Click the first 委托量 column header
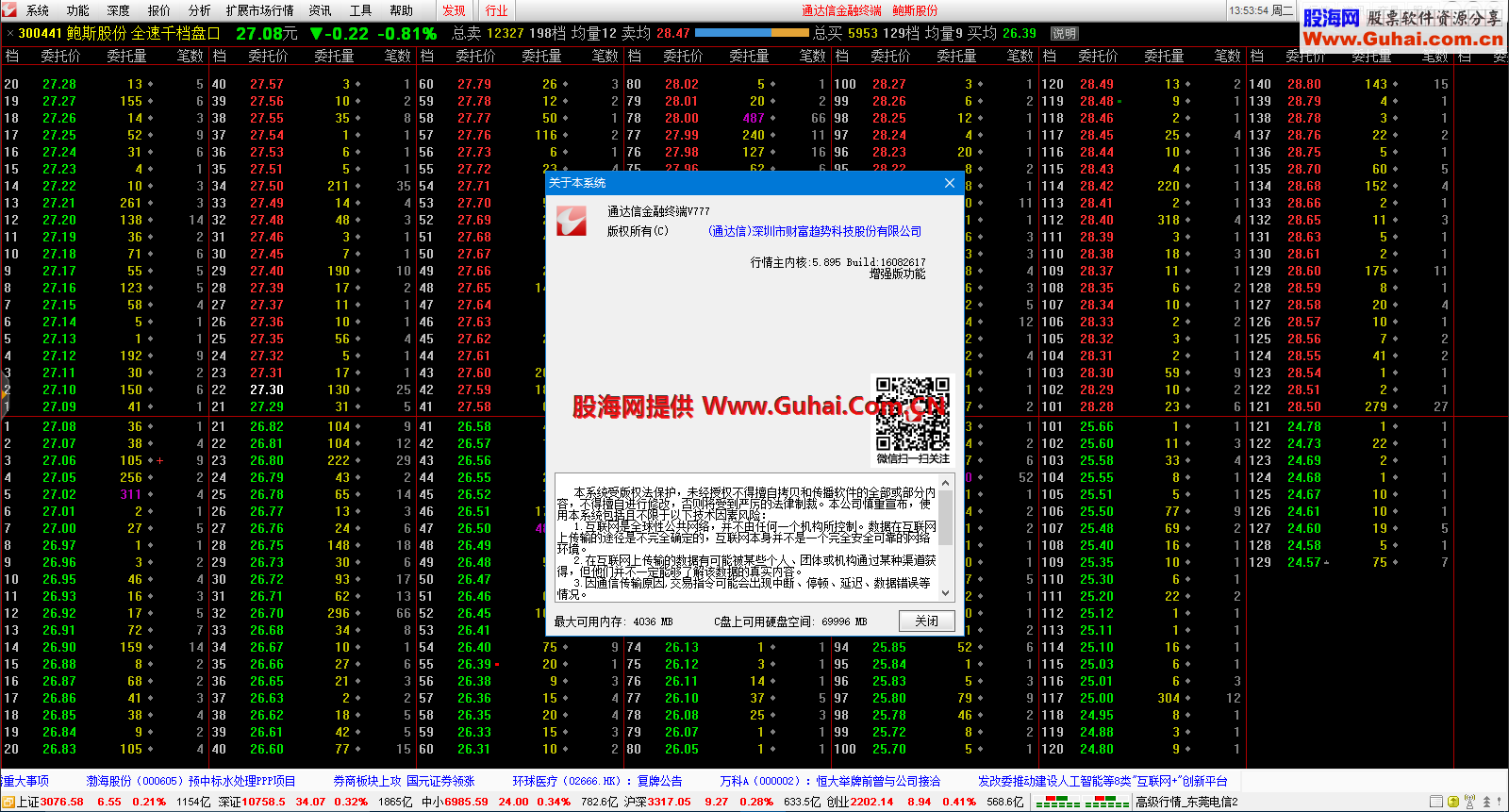 (126, 56)
